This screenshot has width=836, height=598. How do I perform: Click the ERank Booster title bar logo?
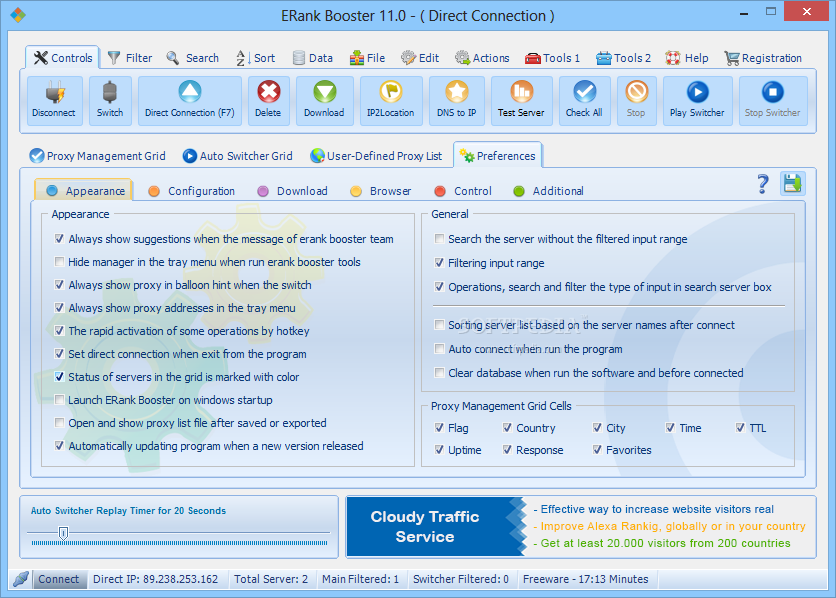18,15
